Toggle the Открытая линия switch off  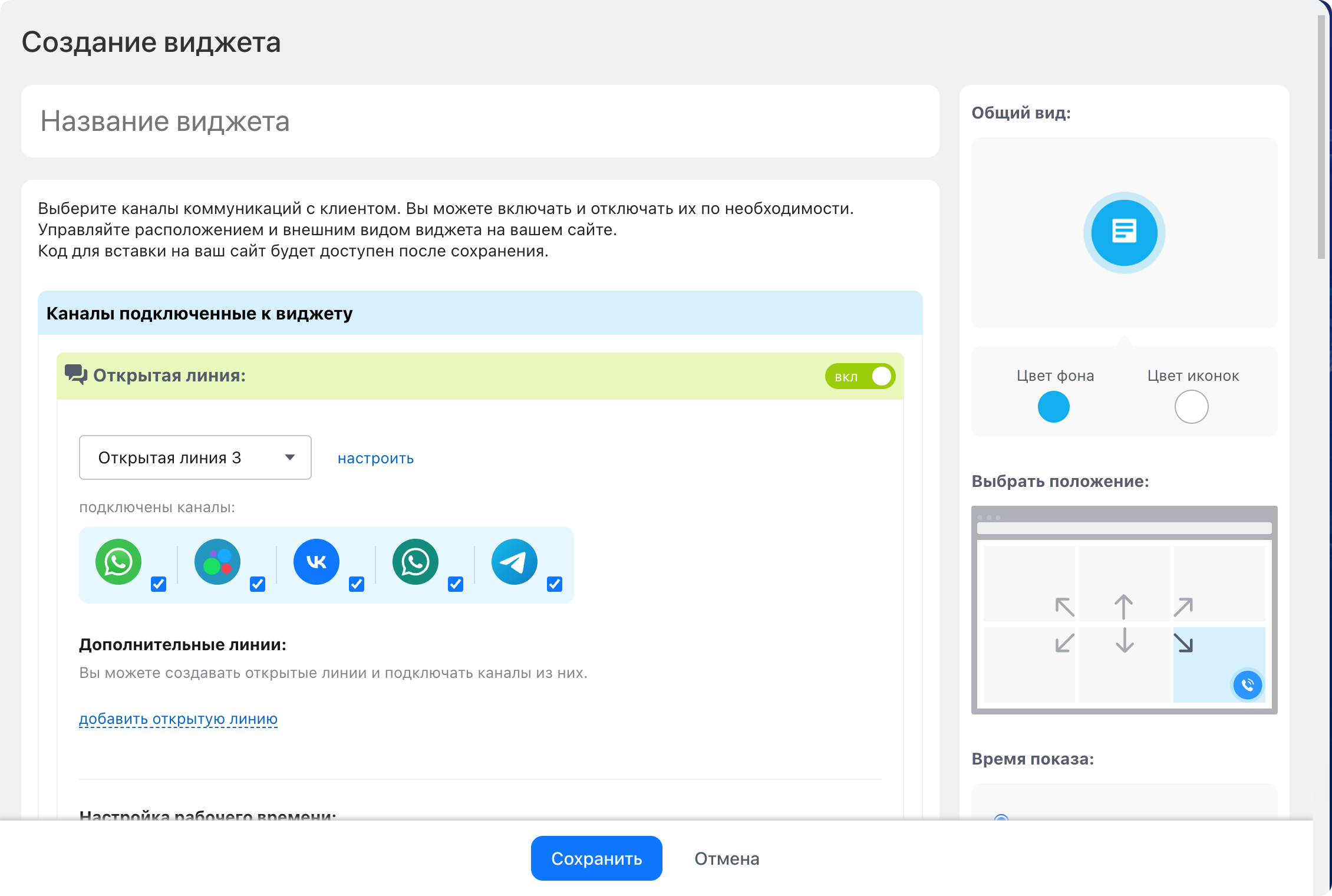860,377
